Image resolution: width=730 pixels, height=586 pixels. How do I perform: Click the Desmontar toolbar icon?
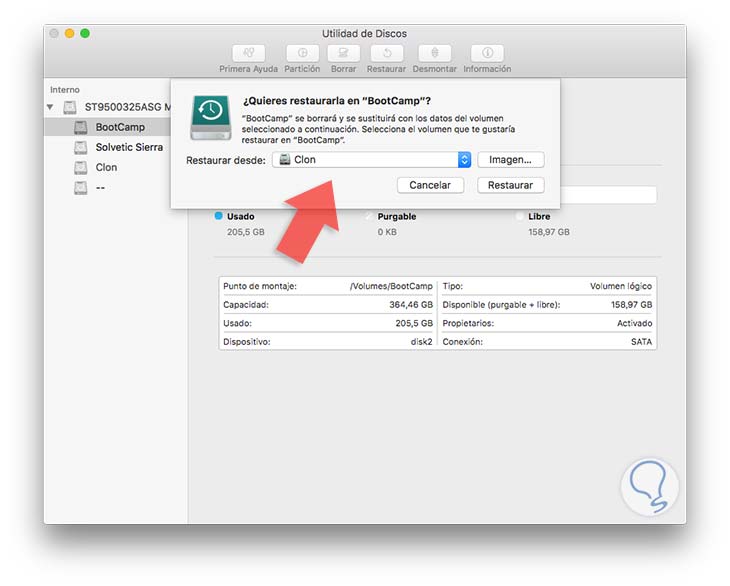click(x=434, y=53)
